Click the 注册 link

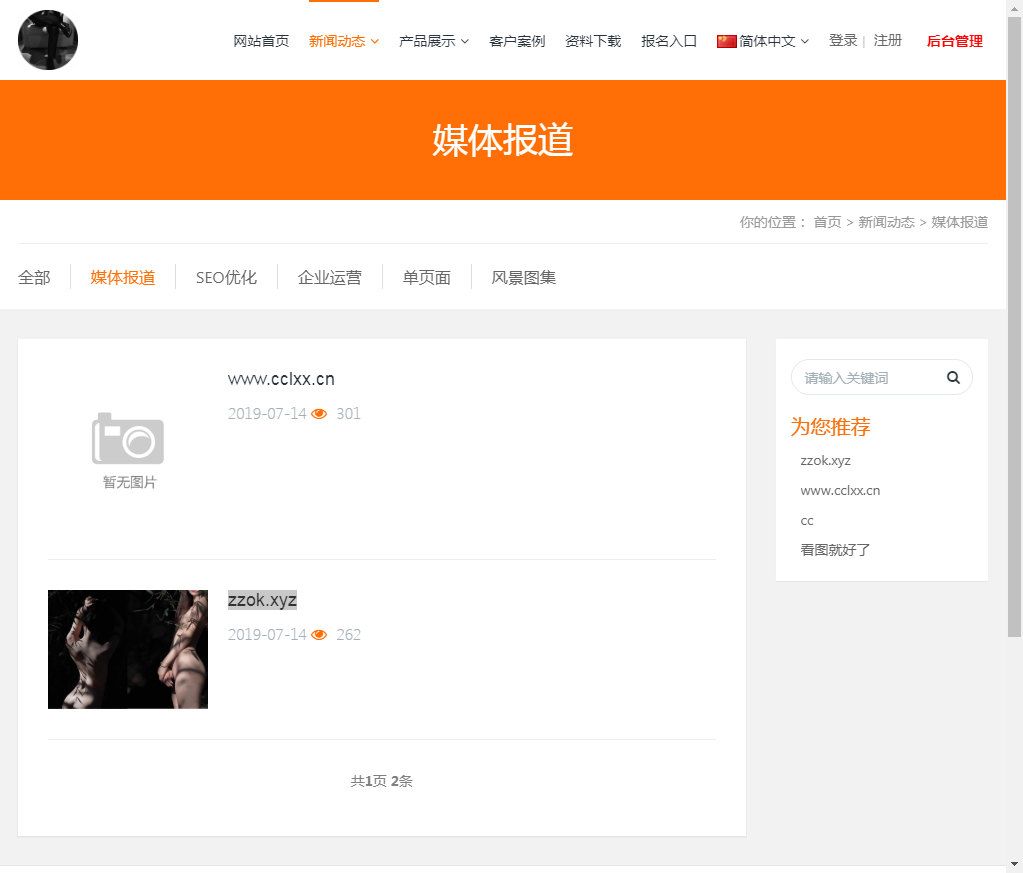coord(888,40)
